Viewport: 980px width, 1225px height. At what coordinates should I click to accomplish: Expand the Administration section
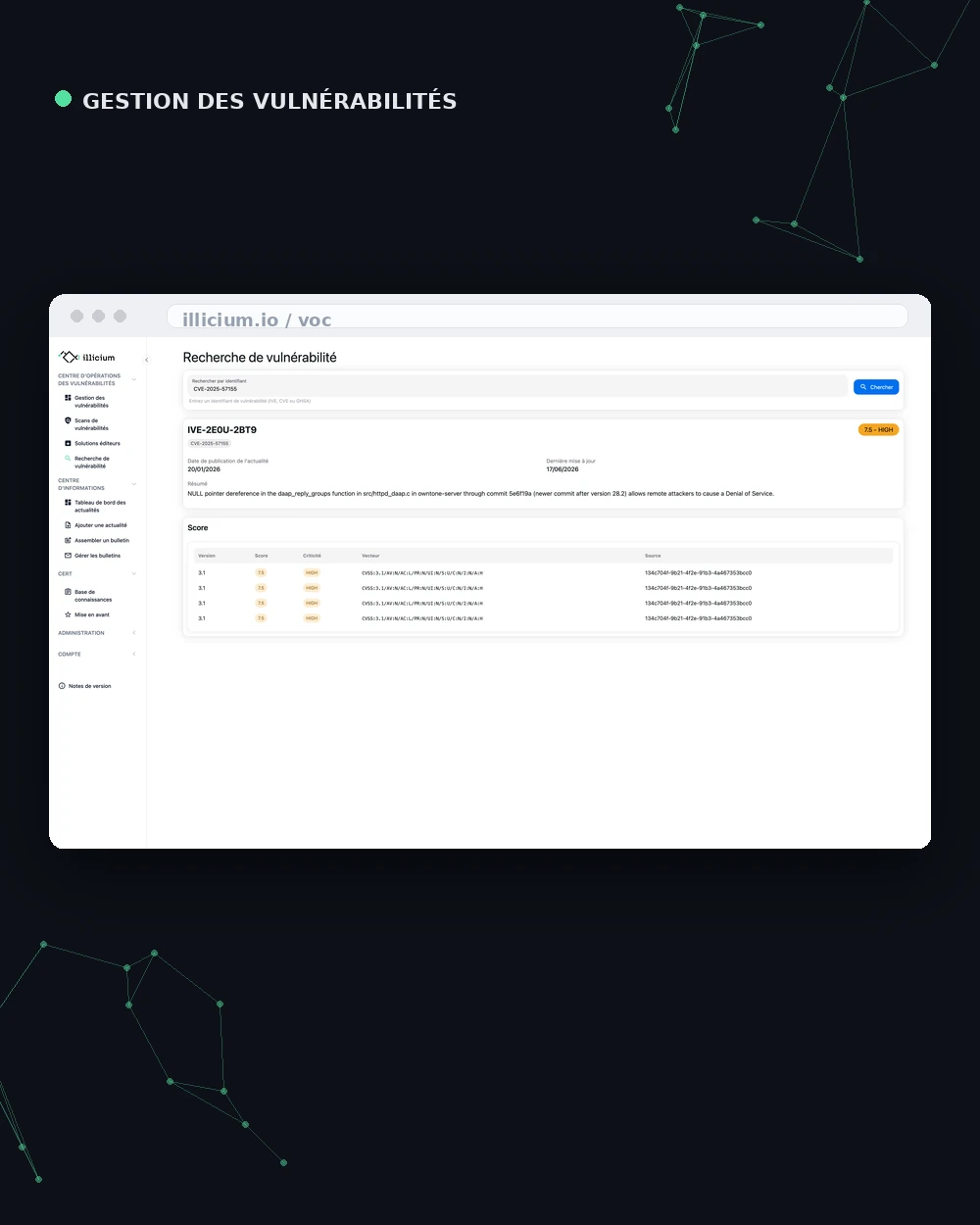pyautogui.click(x=134, y=633)
